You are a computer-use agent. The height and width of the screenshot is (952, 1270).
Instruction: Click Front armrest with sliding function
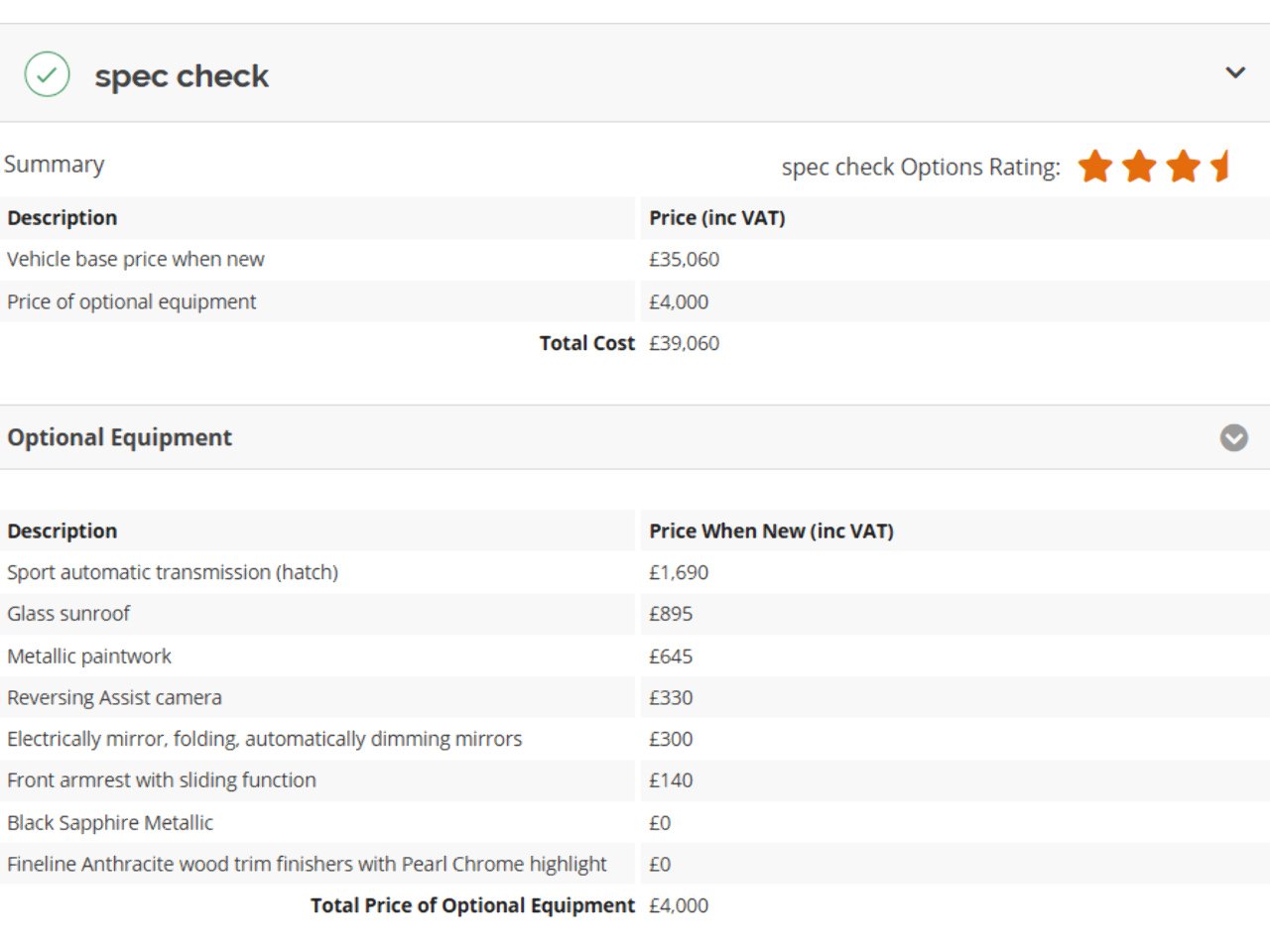point(162,780)
